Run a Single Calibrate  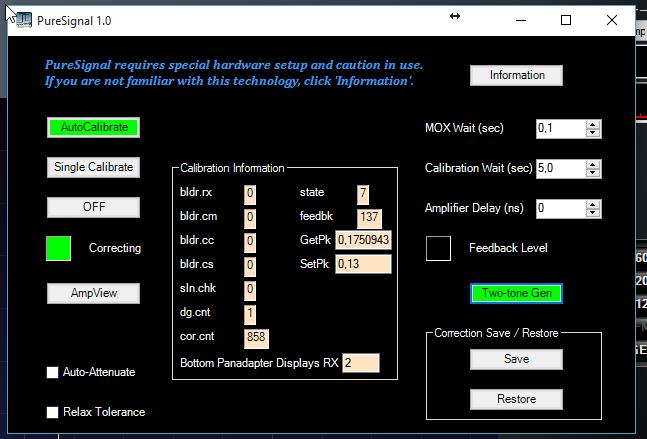coord(93,167)
